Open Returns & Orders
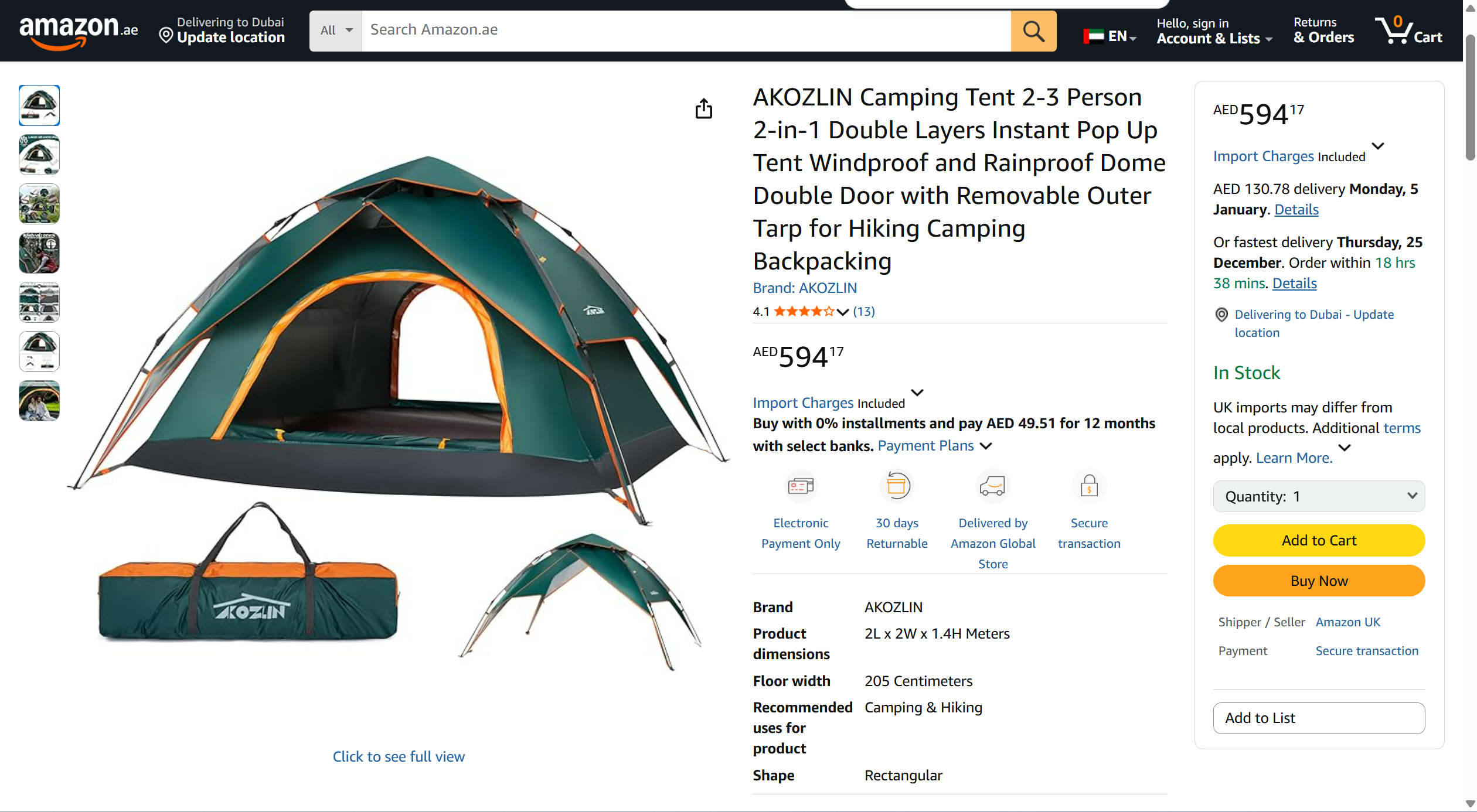Viewport: 1477px width, 812px height. [x=1323, y=31]
